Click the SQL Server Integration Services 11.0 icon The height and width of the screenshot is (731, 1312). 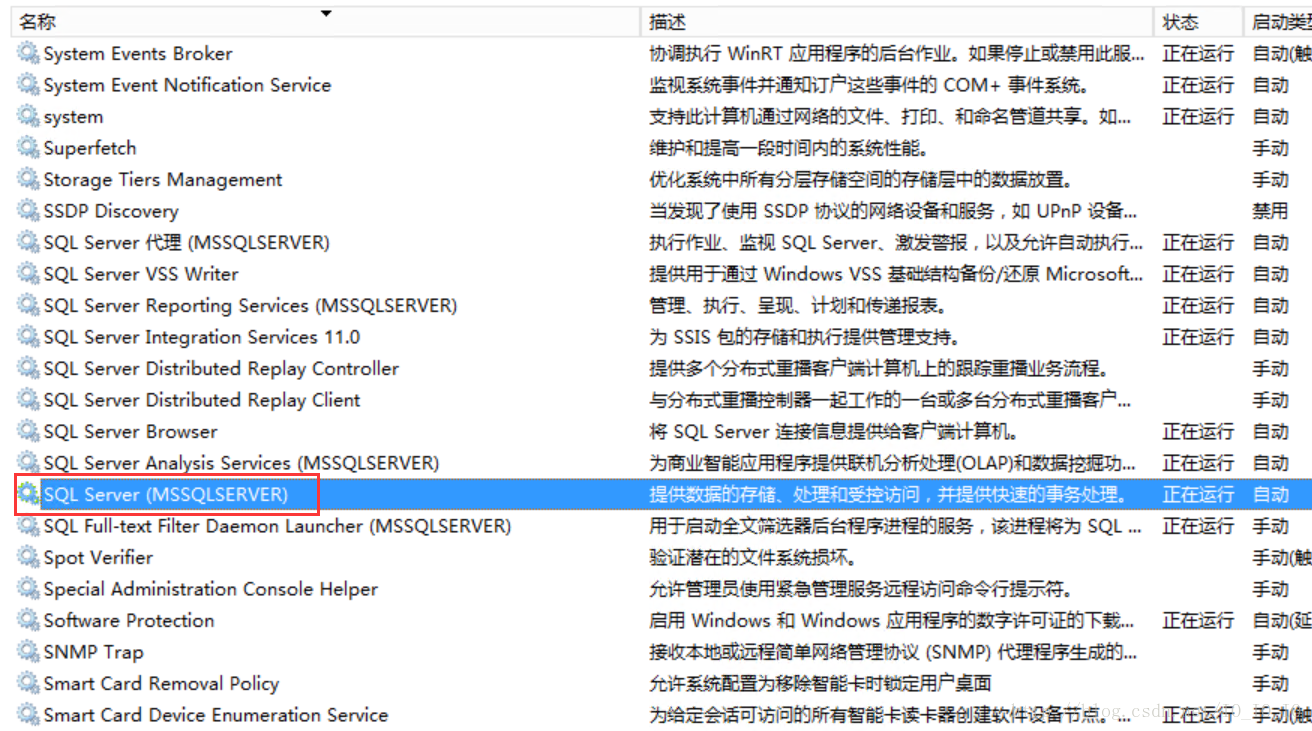tap(28, 337)
